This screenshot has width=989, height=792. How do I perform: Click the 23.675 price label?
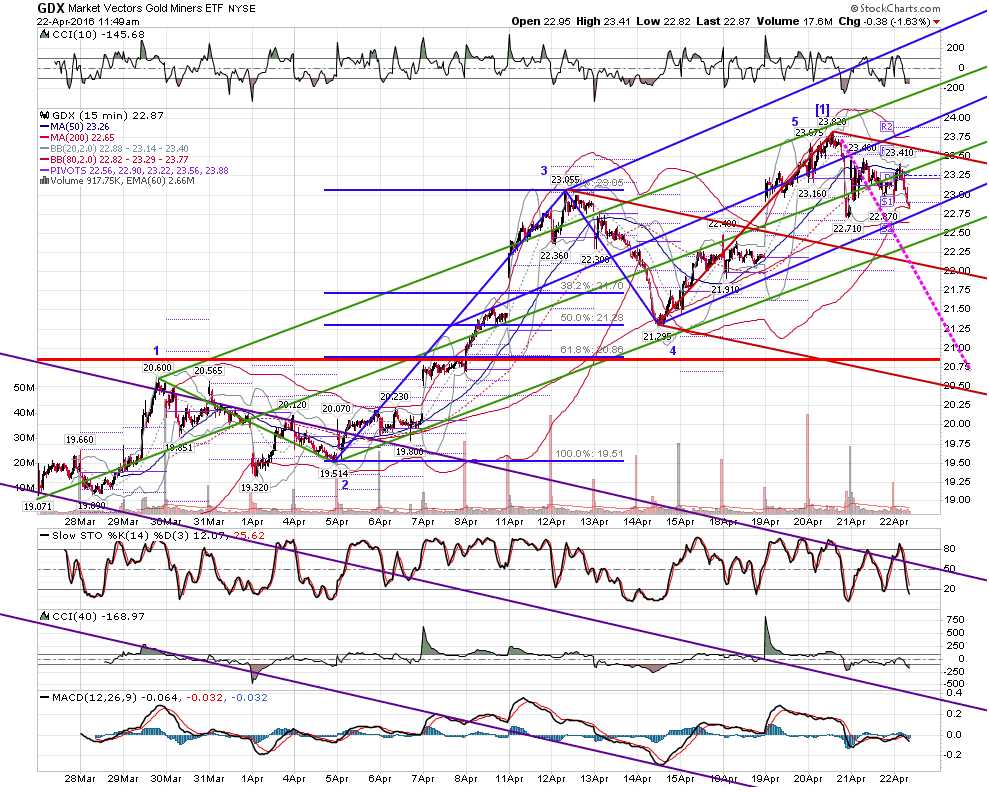coord(809,132)
